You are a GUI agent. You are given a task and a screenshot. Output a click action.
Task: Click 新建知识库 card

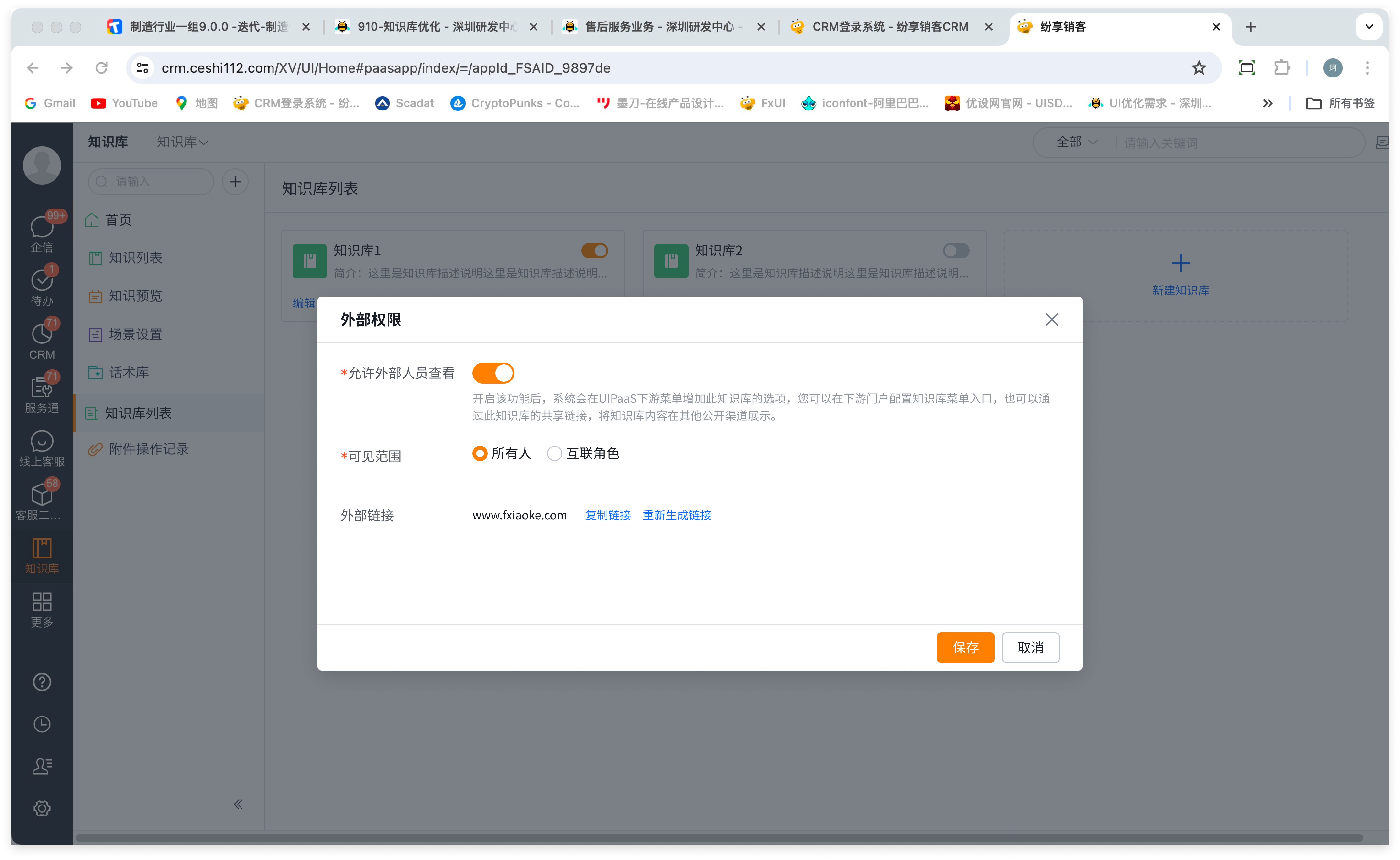[1176, 276]
